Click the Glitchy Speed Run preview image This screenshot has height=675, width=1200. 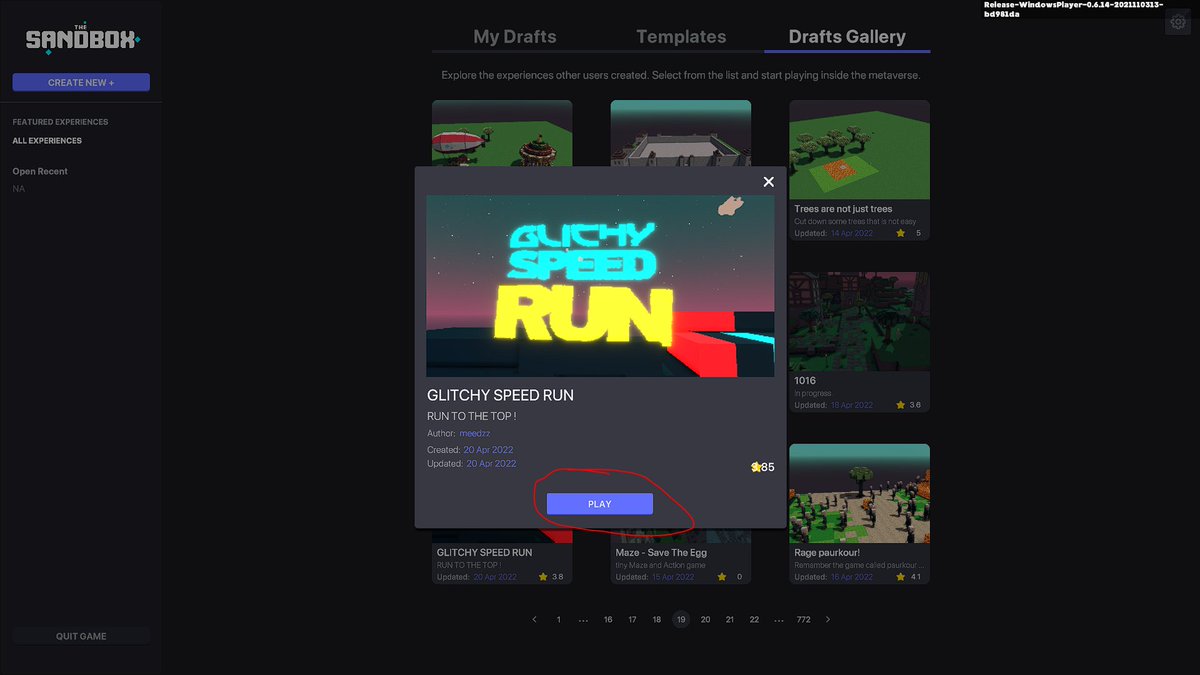(x=600, y=286)
